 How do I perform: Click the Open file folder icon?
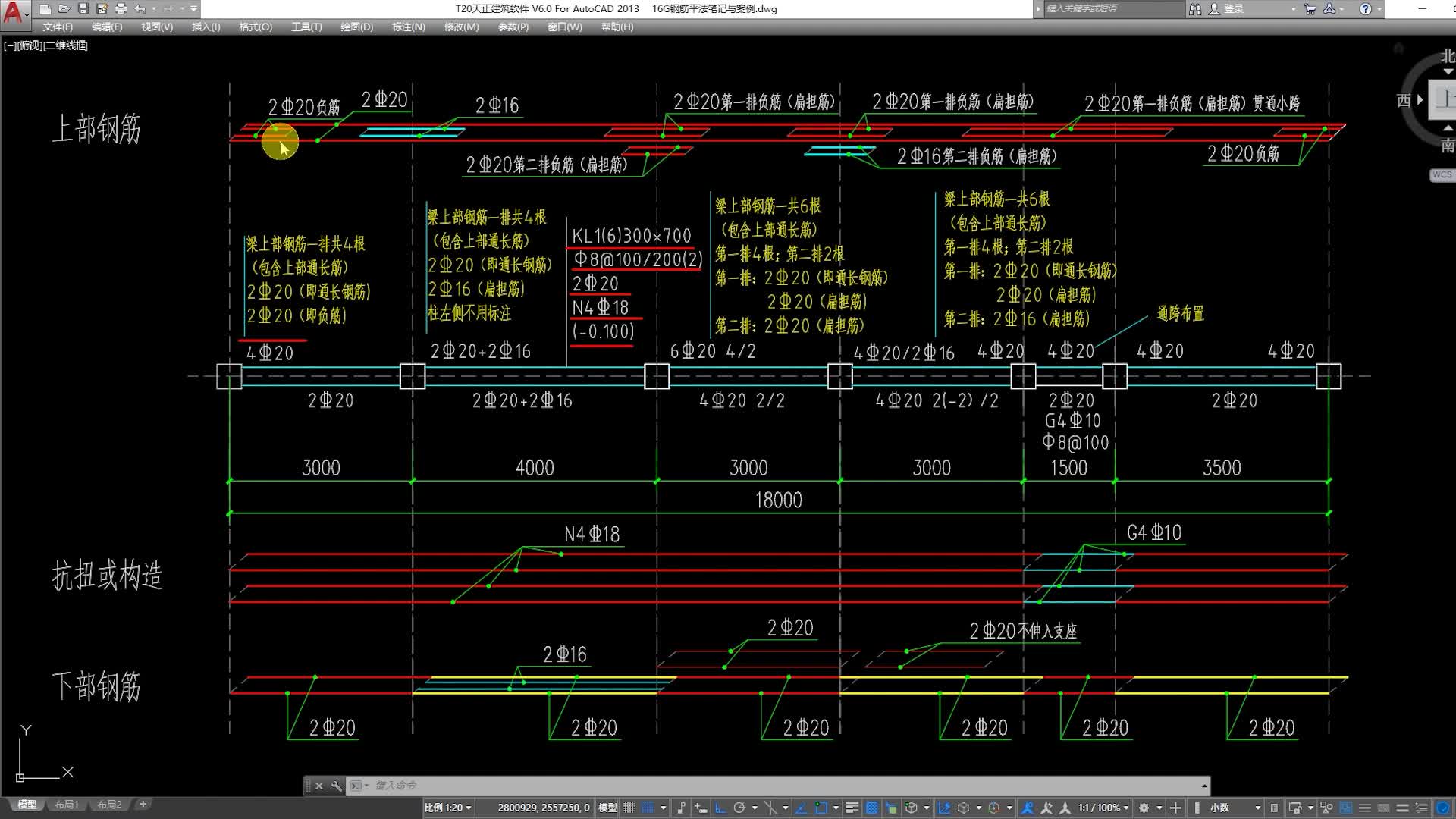tap(64, 9)
